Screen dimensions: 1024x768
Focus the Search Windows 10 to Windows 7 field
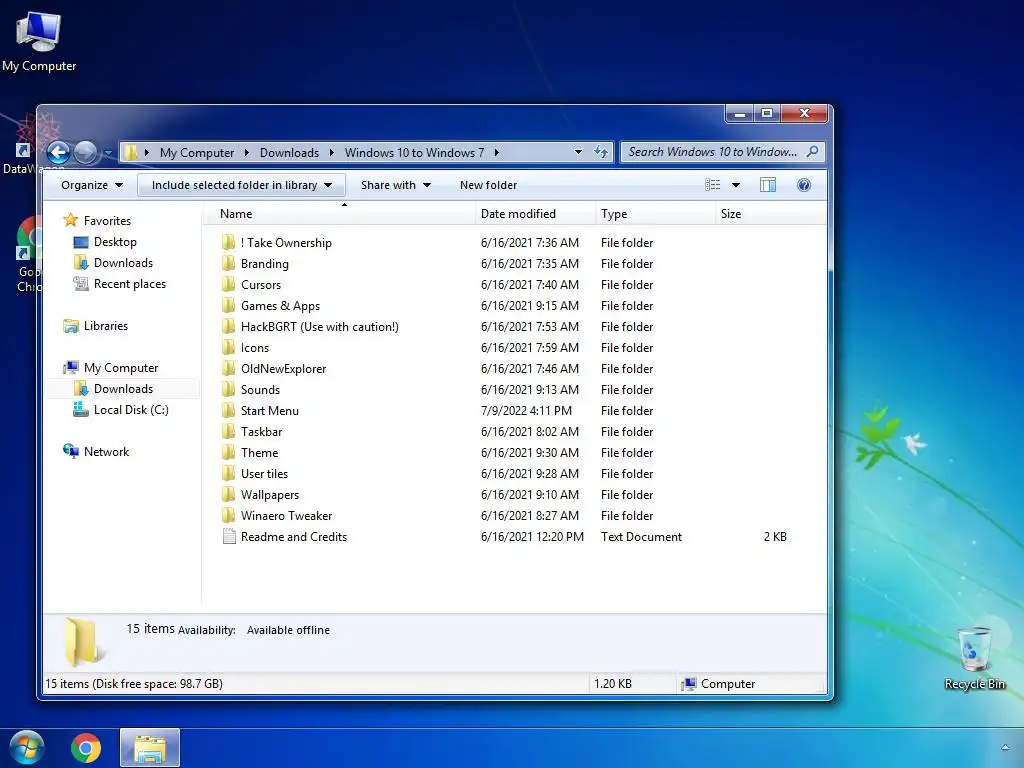pos(722,152)
